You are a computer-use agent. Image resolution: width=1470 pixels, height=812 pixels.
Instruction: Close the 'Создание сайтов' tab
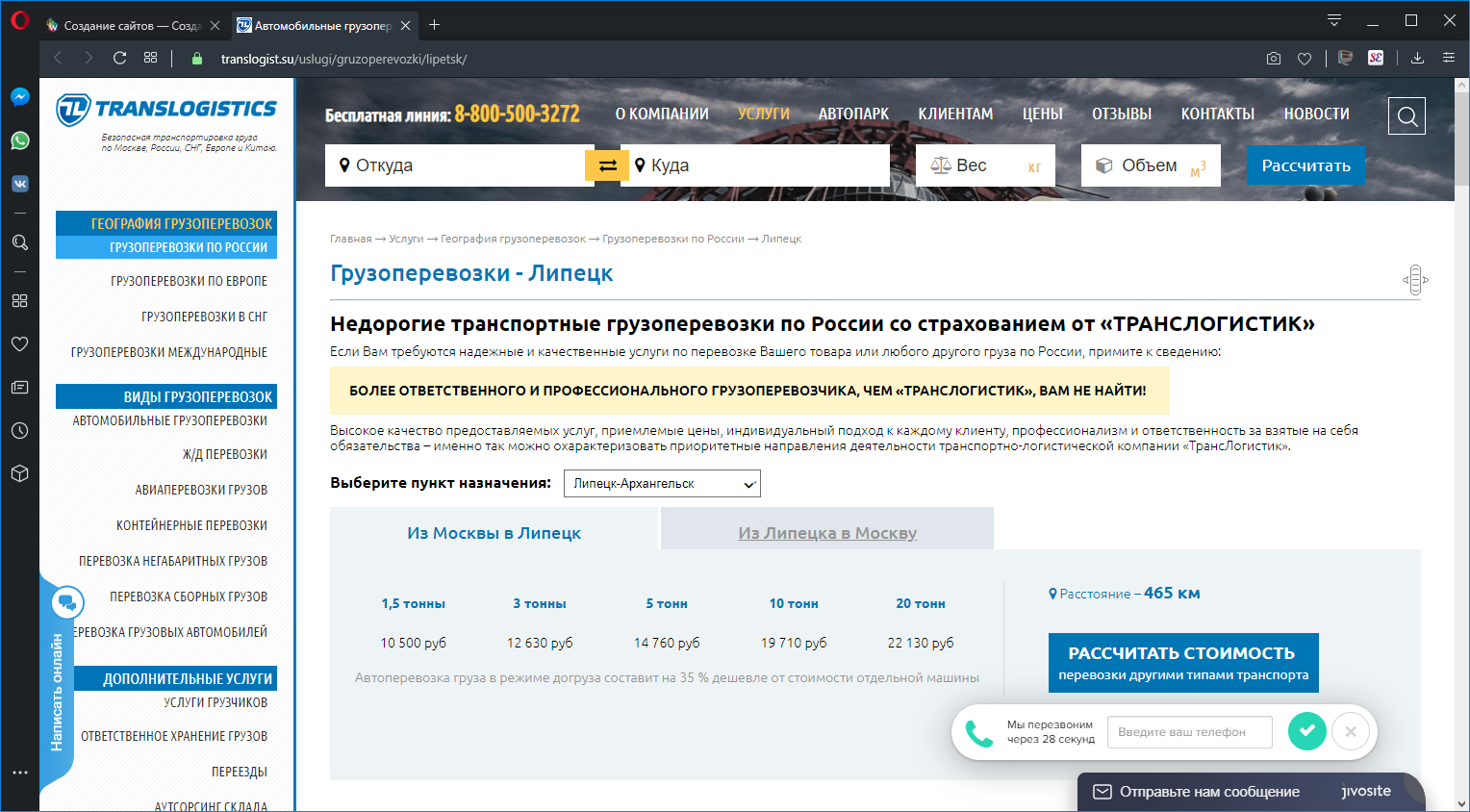215,26
